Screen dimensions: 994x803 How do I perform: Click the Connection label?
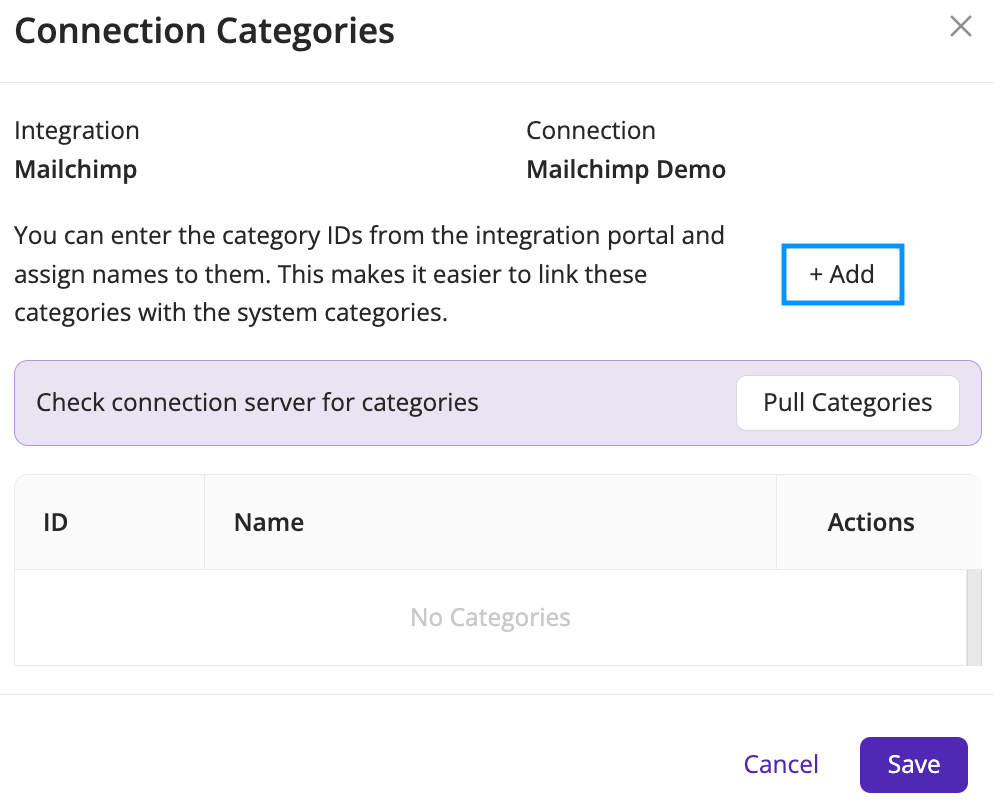pos(591,131)
